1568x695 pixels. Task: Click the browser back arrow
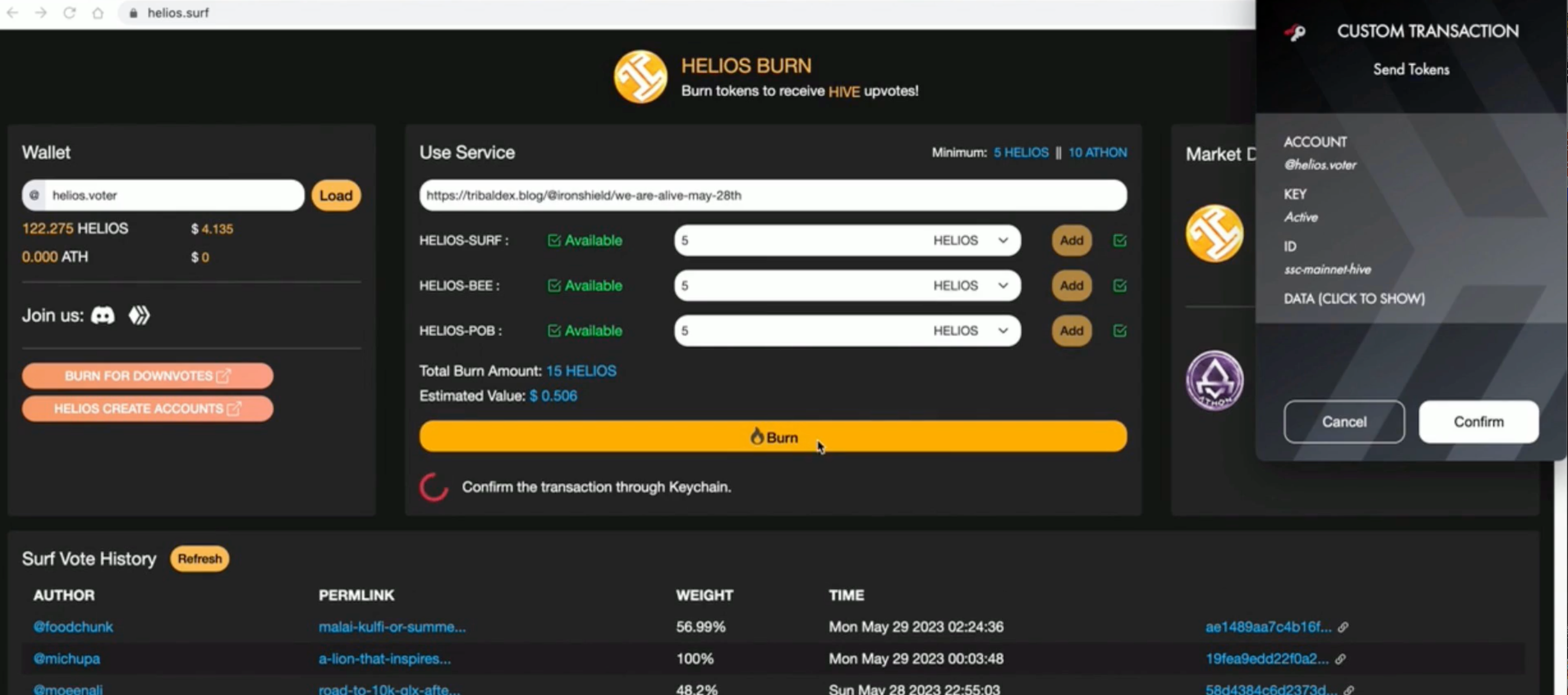[12, 13]
